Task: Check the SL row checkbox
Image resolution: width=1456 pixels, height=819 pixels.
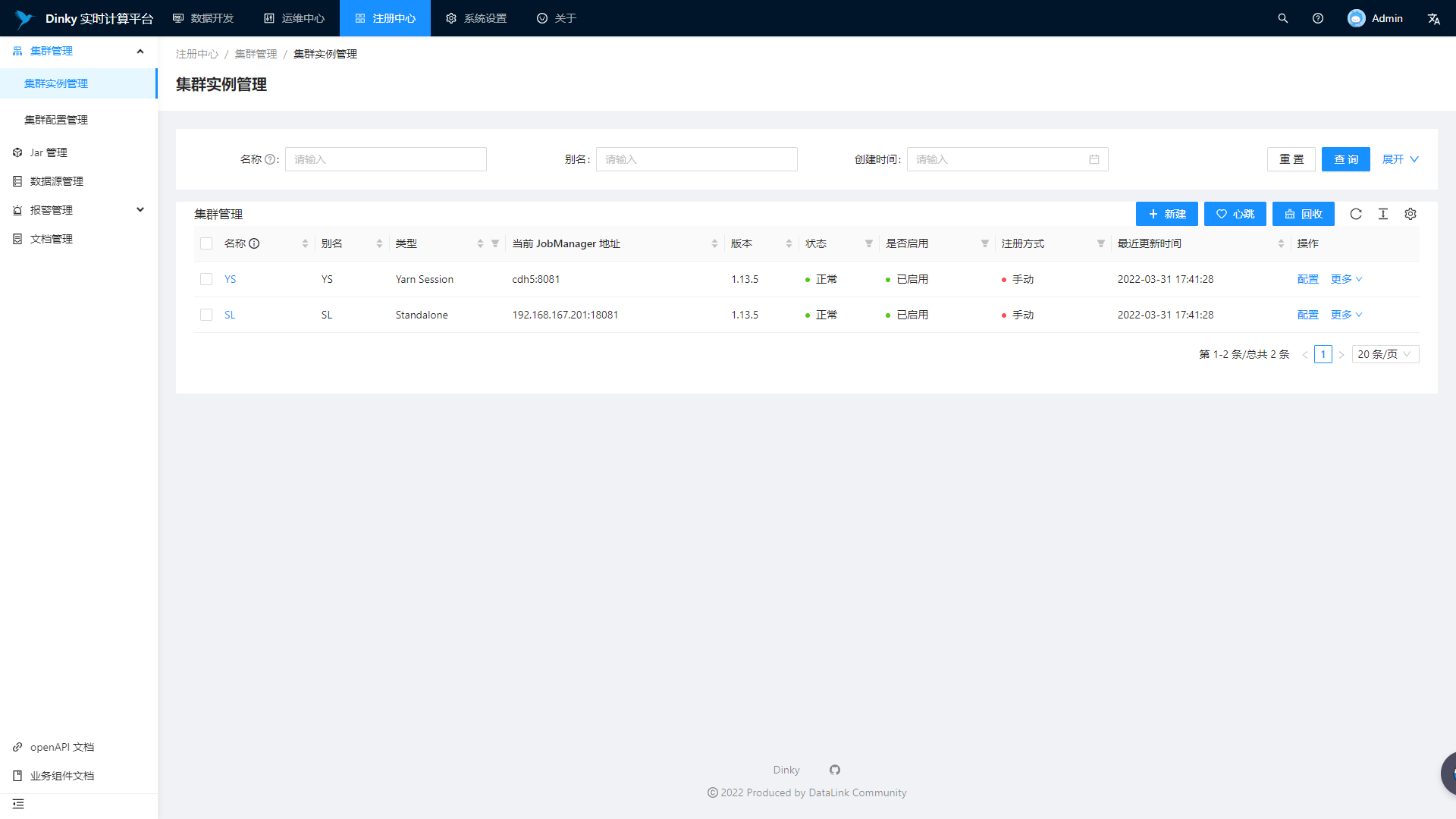Action: pos(206,315)
